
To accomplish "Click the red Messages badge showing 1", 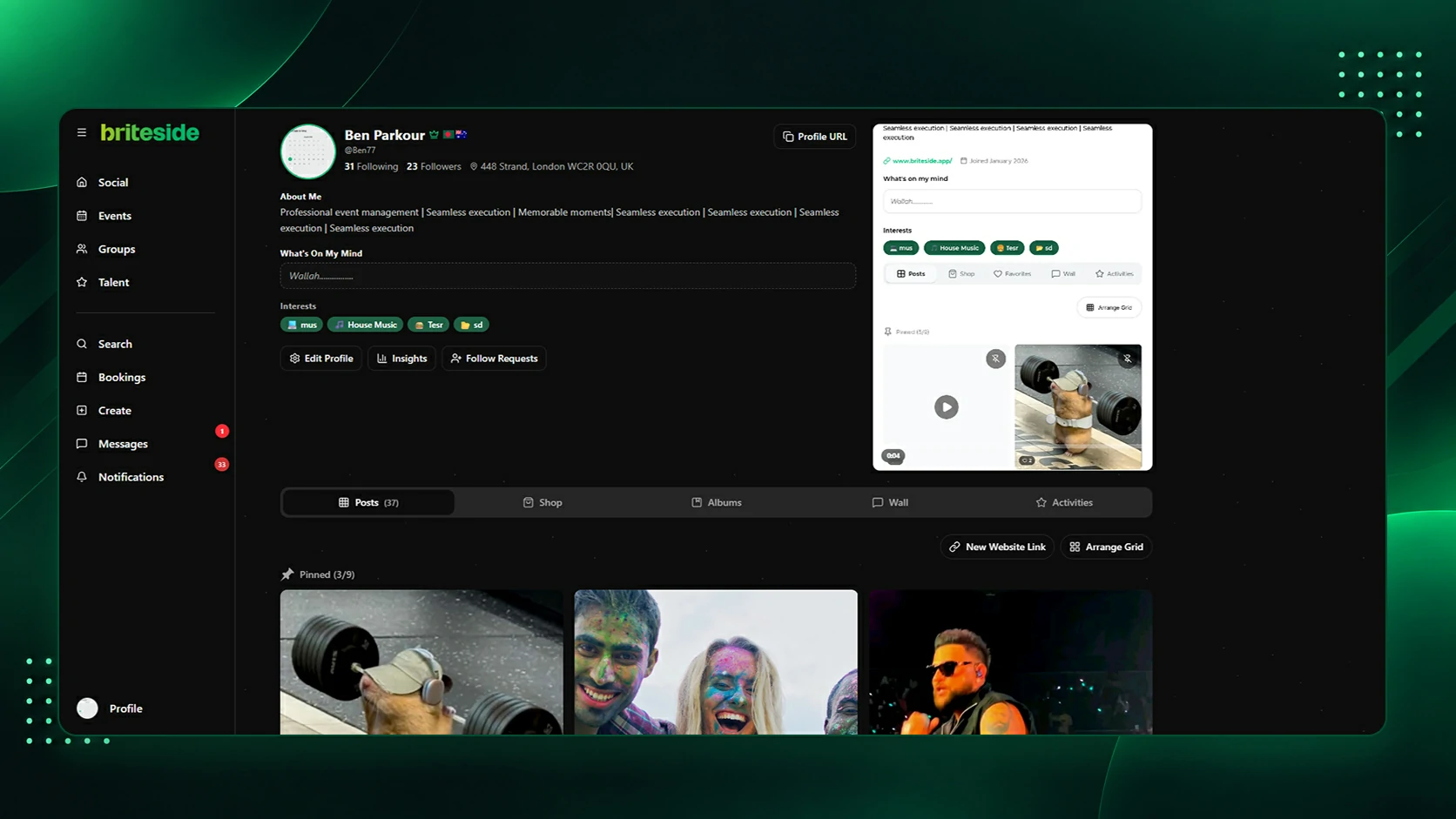I will (x=222, y=431).
